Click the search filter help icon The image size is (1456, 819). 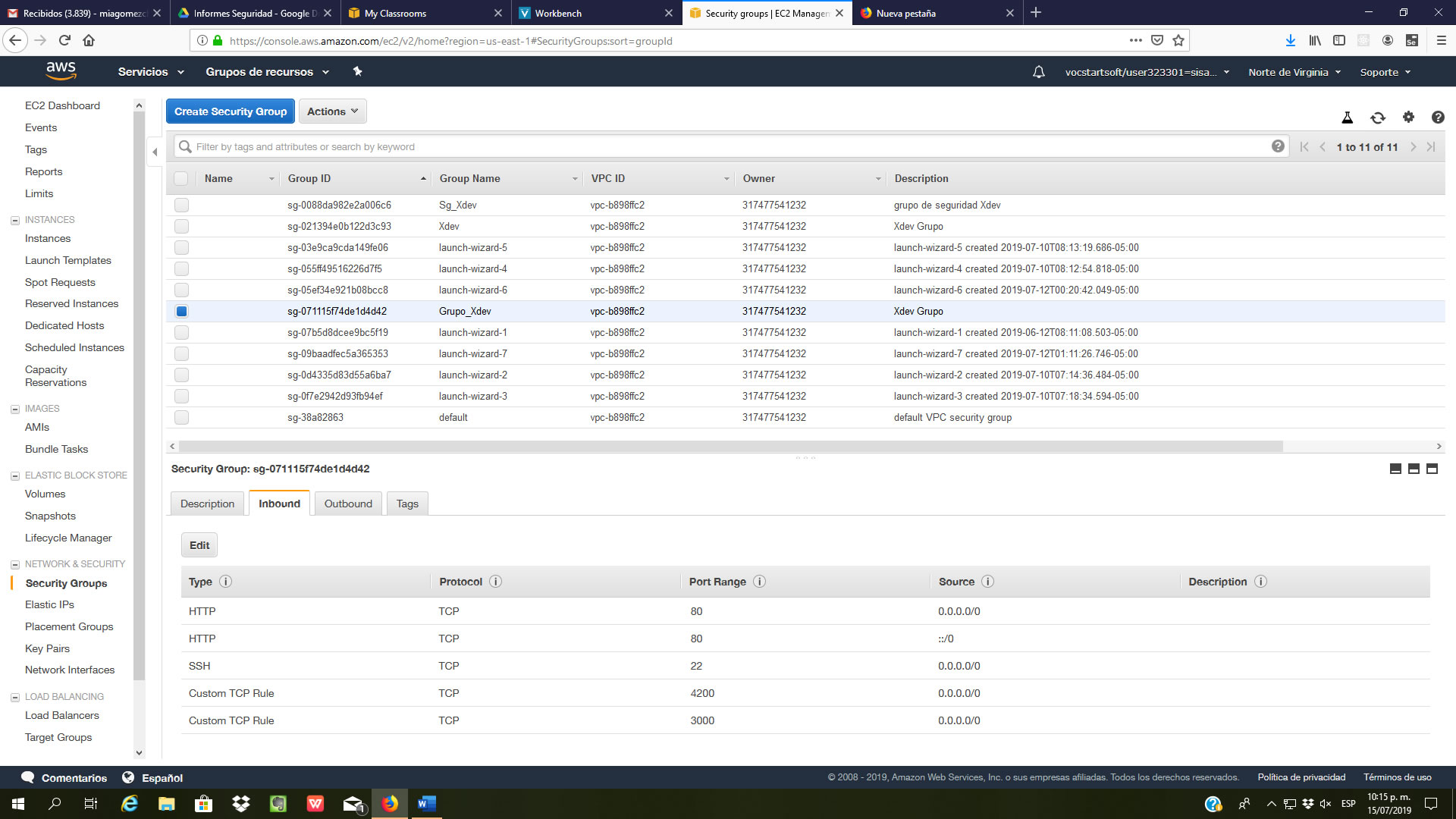click(1278, 146)
